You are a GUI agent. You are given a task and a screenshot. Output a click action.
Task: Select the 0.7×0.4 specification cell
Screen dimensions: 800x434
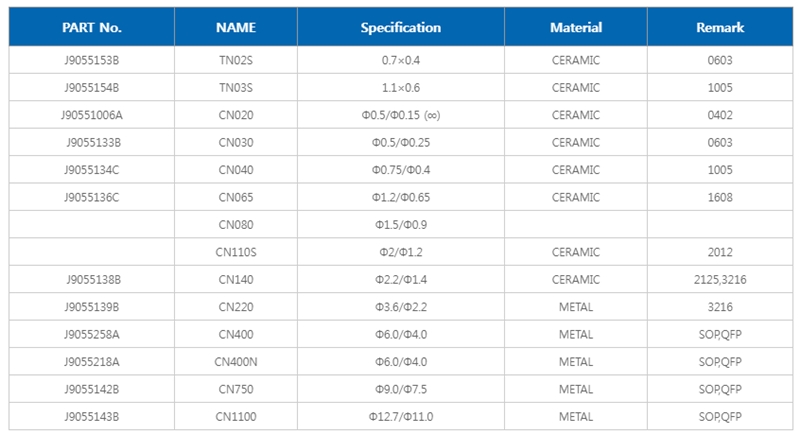400,60
